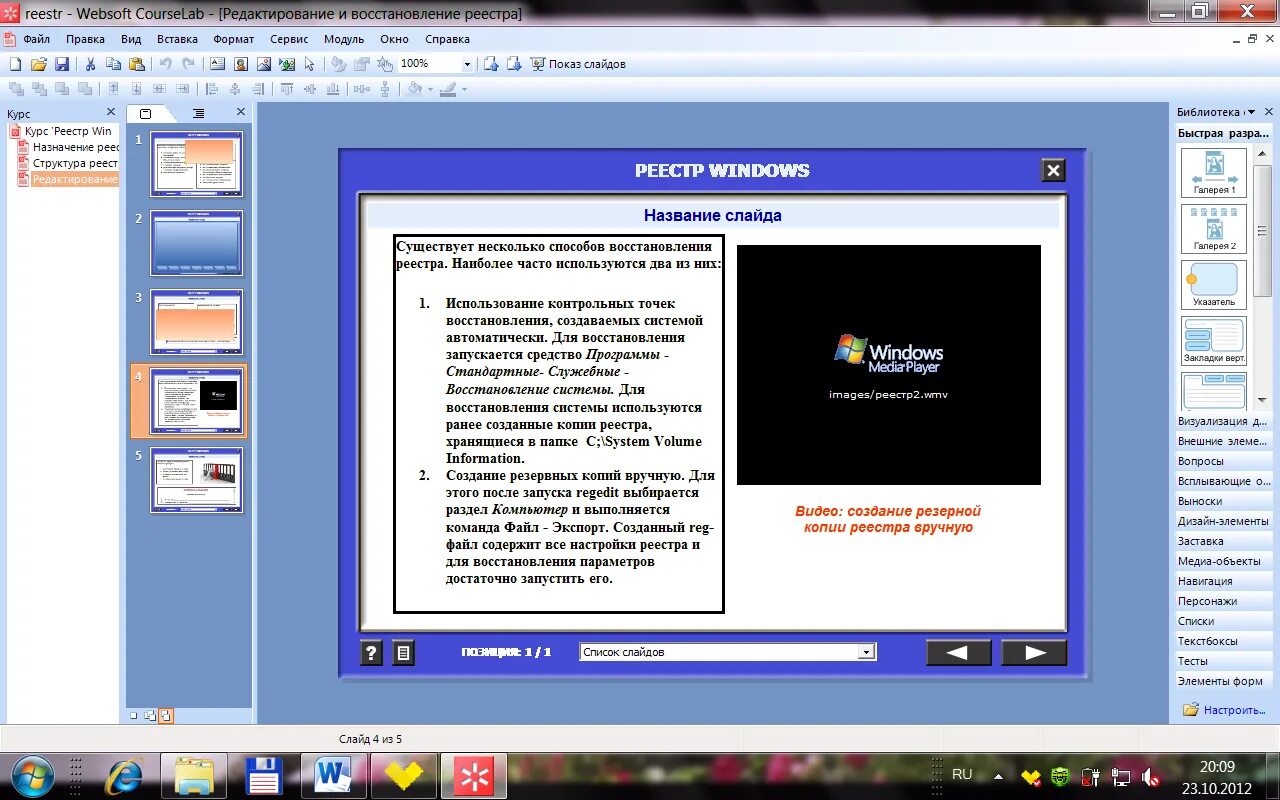1280x800 pixels.
Task: Insert the 'Закладки верт.' library object
Action: point(1214,341)
